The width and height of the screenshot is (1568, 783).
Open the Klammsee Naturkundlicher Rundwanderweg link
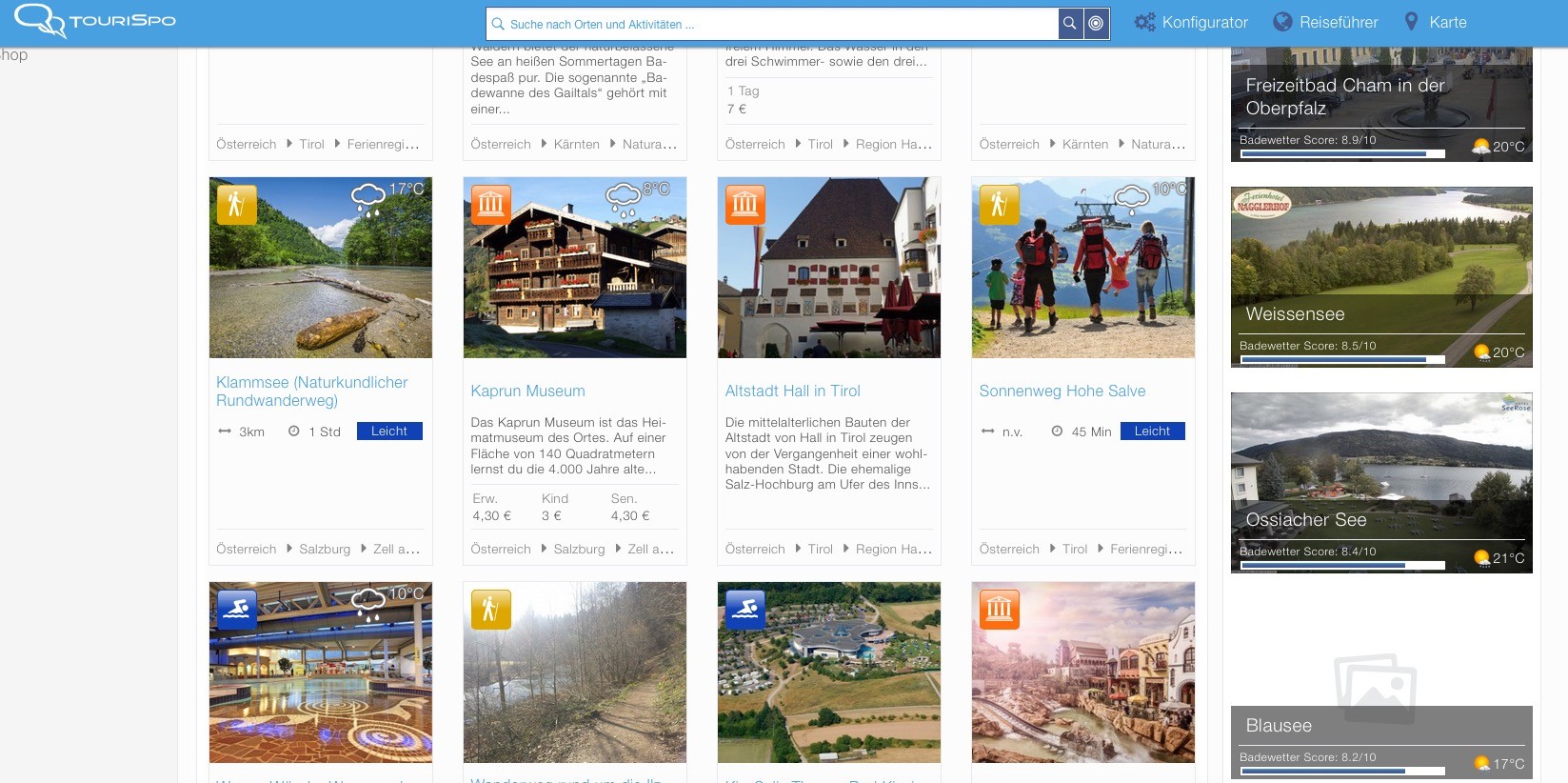tap(311, 391)
